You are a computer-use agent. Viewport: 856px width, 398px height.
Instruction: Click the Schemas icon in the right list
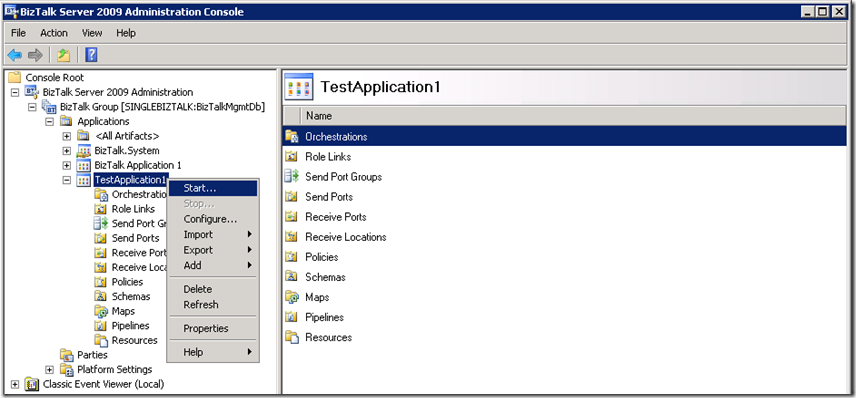pyautogui.click(x=292, y=277)
